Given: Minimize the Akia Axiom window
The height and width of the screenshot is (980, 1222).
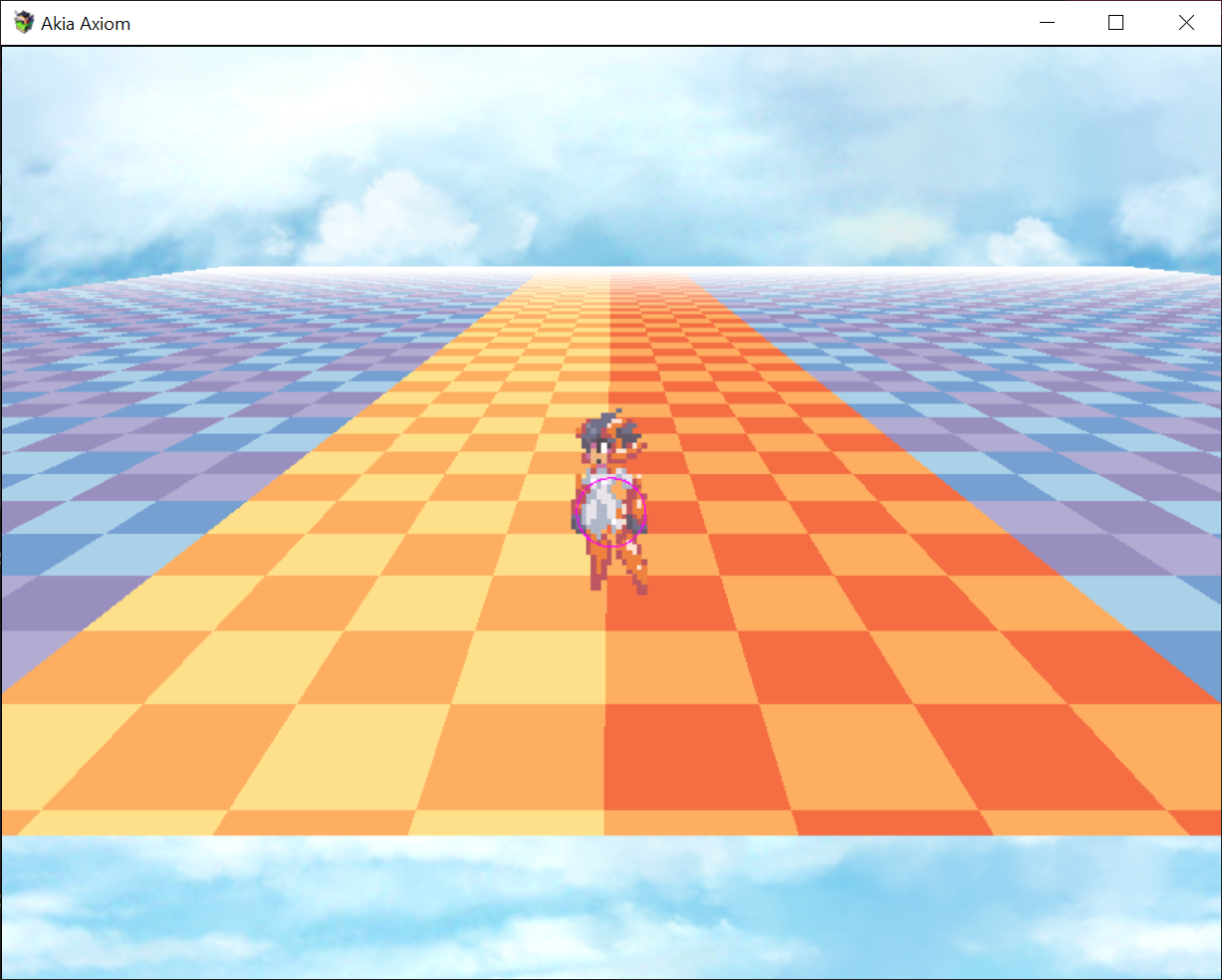Looking at the screenshot, I should [x=1047, y=23].
